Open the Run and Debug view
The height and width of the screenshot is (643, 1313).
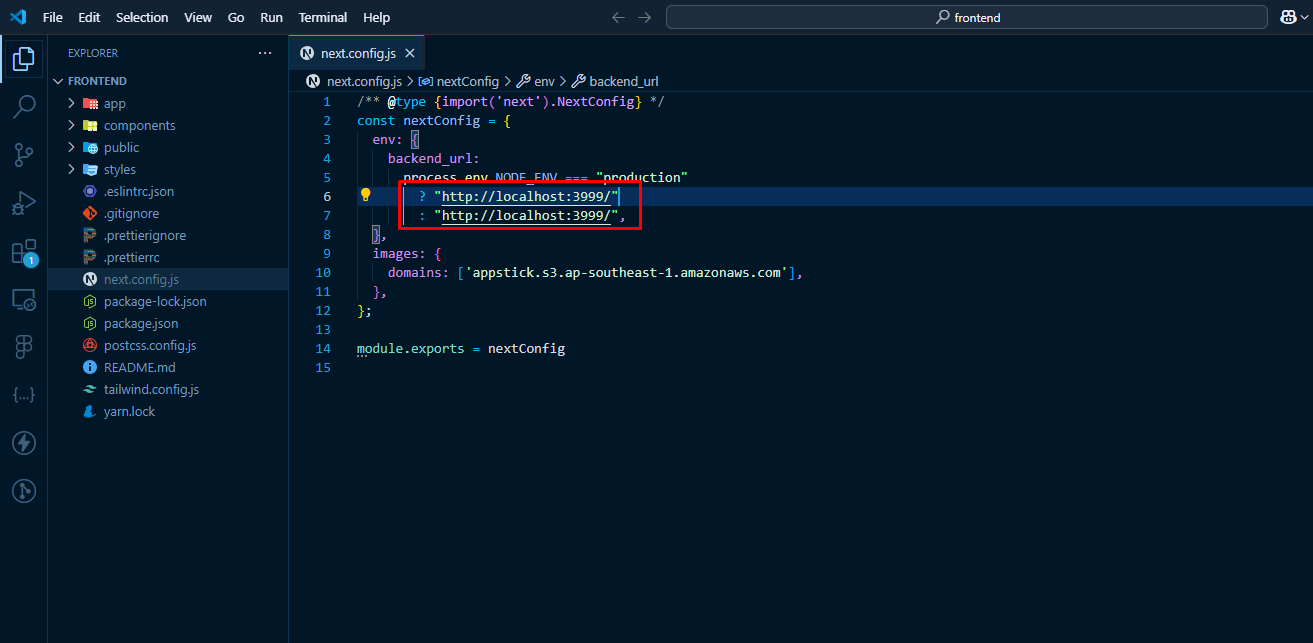[24, 203]
